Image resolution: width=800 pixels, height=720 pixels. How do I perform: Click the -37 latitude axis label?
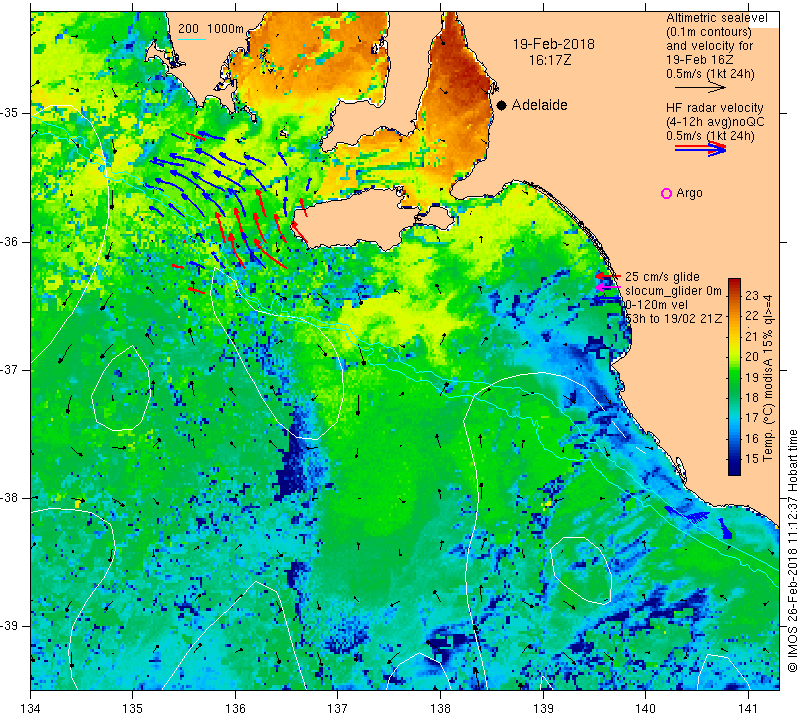point(10,369)
